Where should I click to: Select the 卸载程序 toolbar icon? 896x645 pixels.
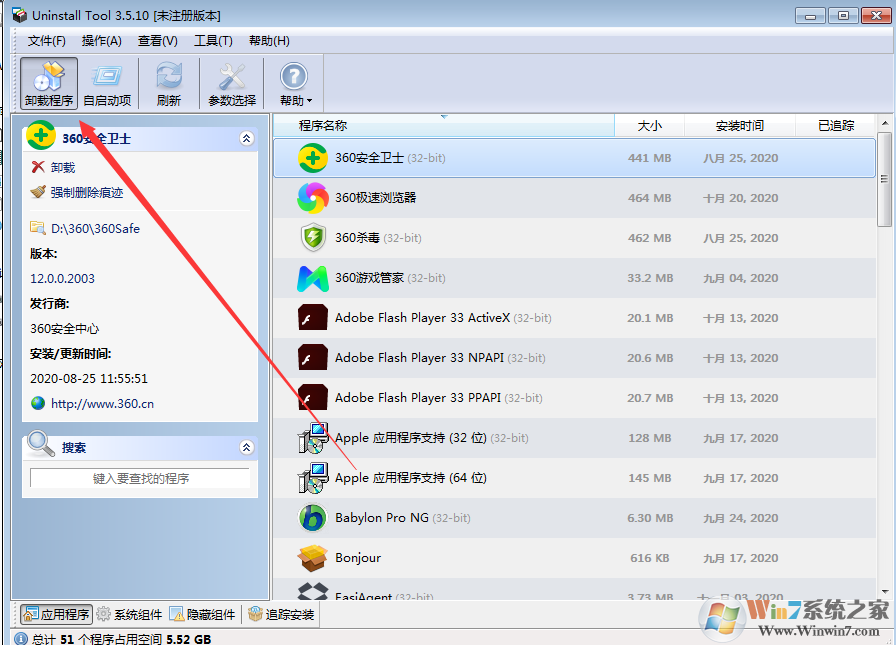[47, 80]
